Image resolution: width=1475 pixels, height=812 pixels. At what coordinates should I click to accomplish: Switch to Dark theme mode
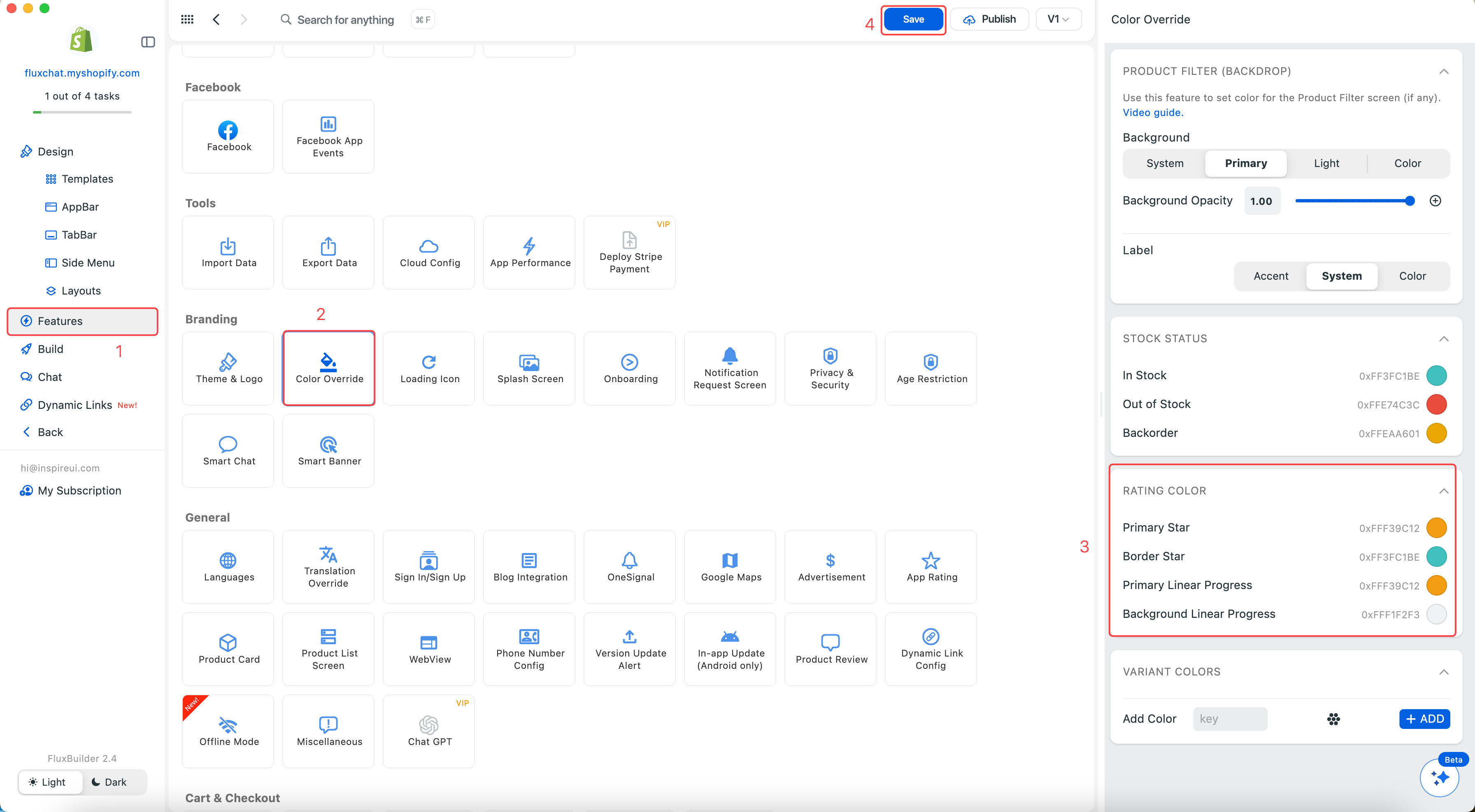[x=109, y=782]
